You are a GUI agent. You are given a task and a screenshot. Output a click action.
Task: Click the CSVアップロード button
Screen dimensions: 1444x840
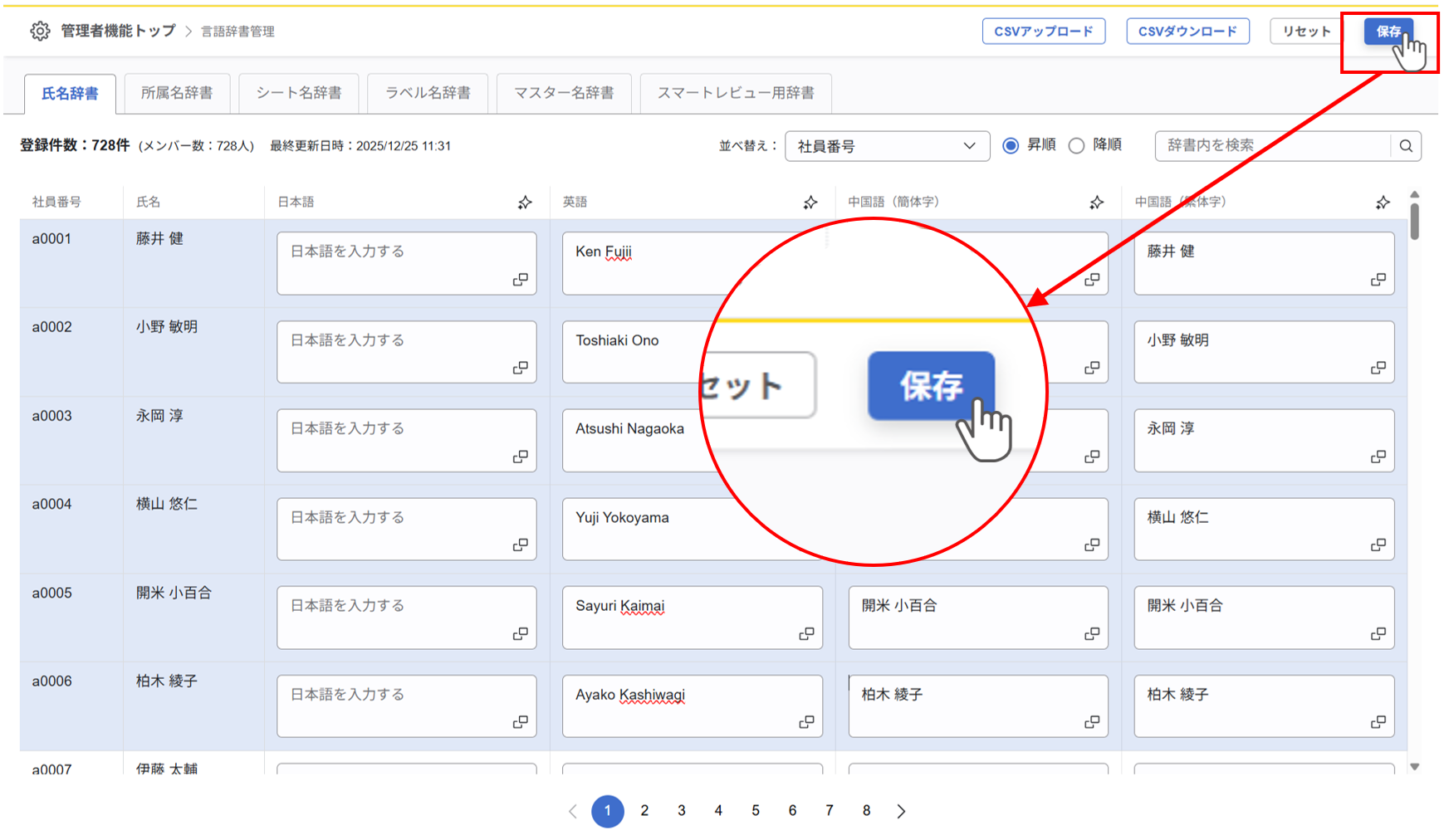pos(1043,31)
